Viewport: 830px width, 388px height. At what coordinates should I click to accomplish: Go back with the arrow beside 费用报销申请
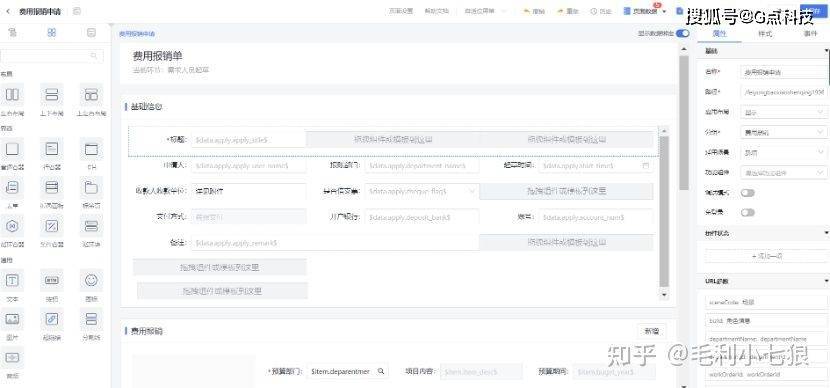pos(7,11)
